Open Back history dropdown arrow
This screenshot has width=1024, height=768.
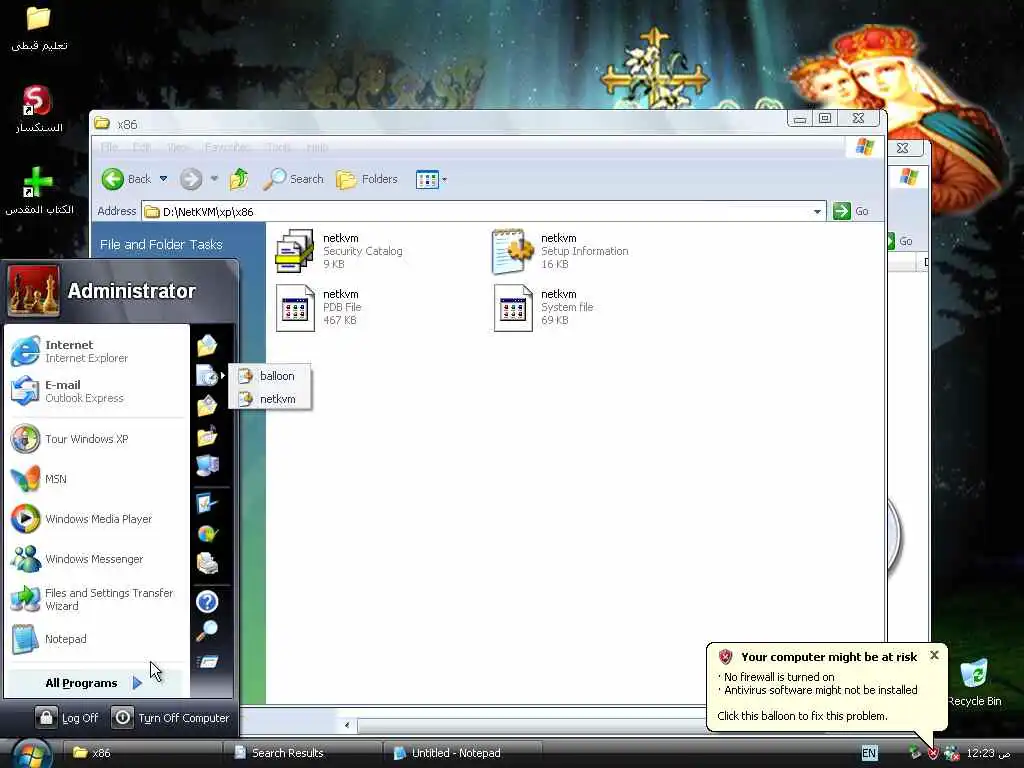point(163,179)
